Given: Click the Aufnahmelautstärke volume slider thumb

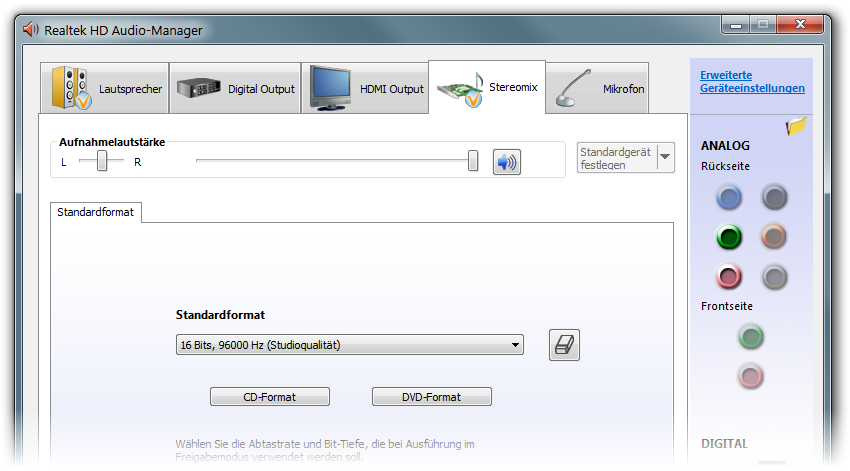Looking at the screenshot, I should click(473, 160).
